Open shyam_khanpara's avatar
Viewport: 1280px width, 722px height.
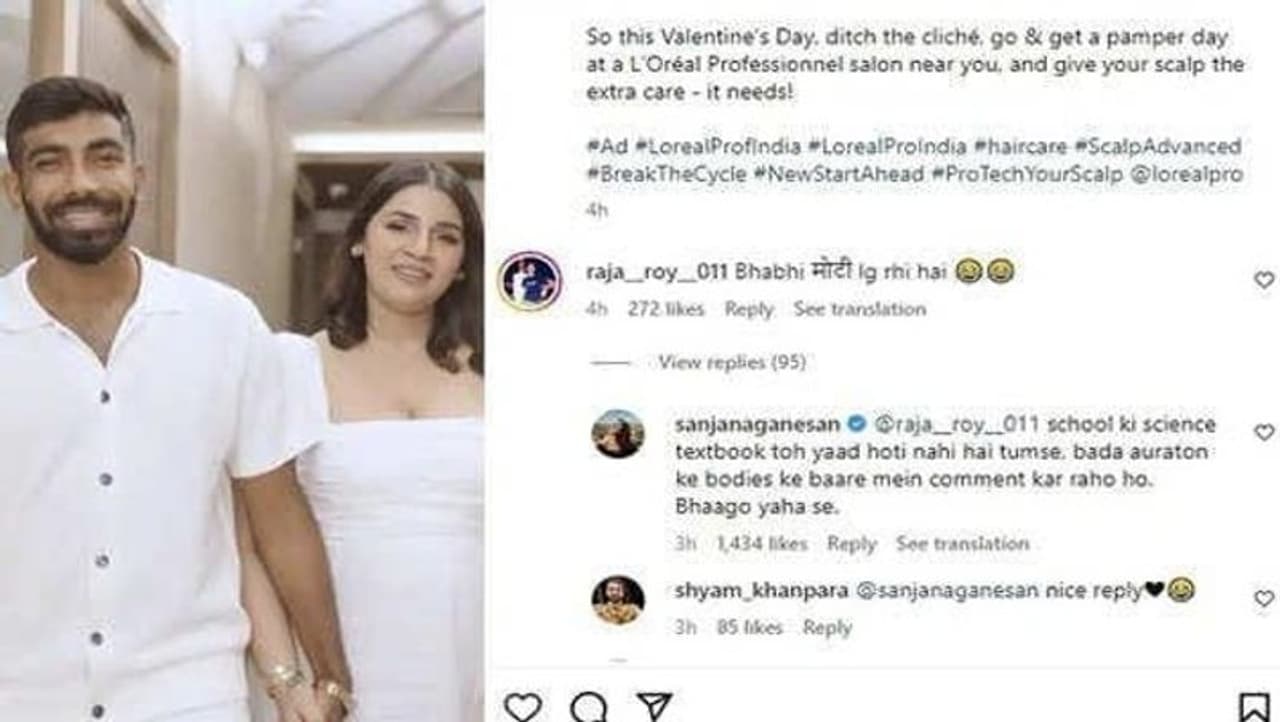tap(618, 599)
